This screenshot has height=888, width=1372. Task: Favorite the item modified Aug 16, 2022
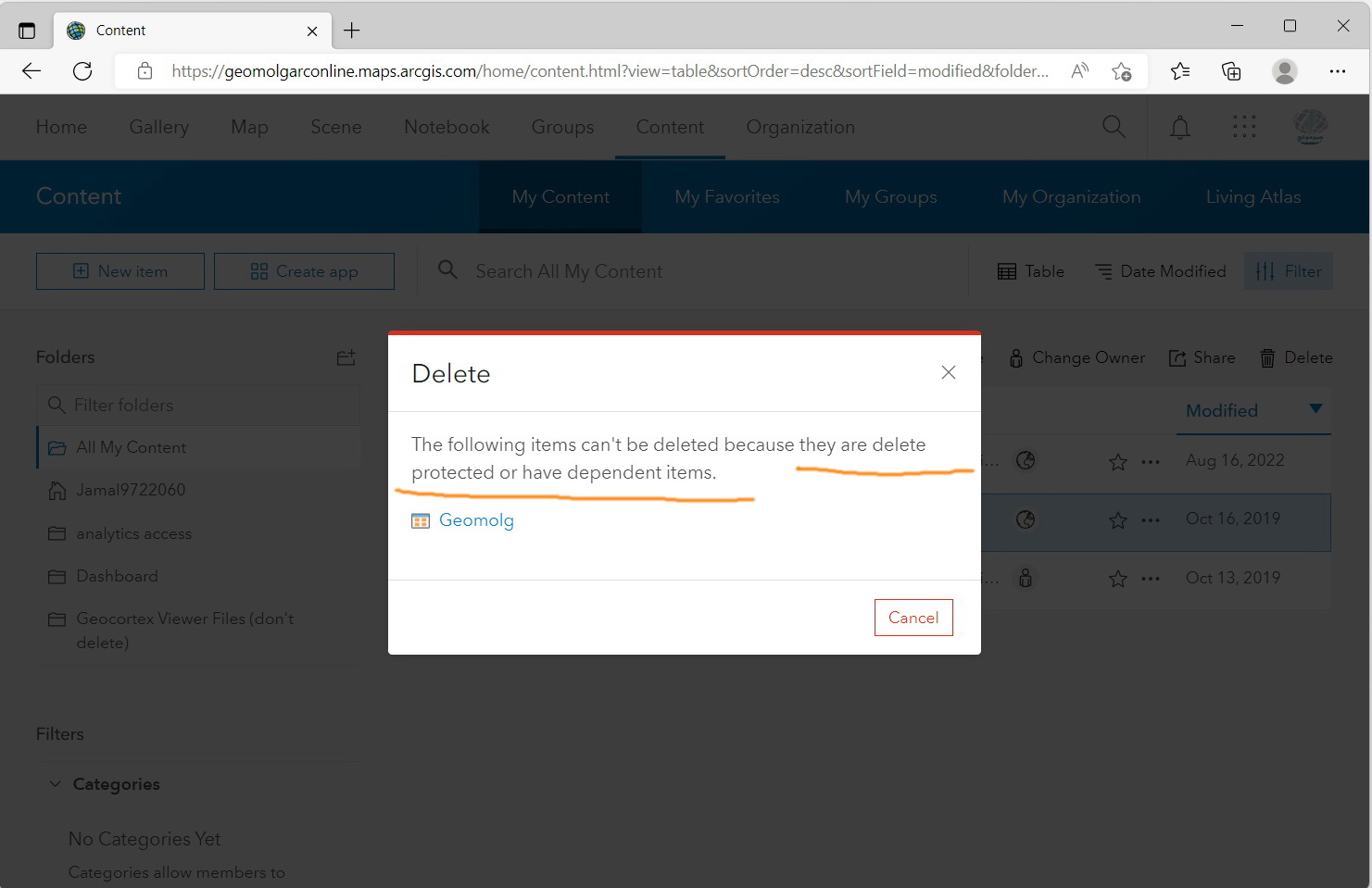coord(1118,461)
